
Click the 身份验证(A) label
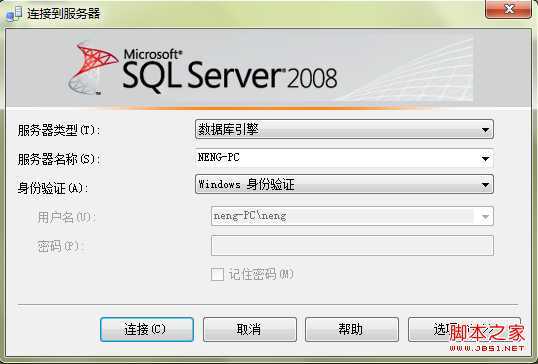point(52,188)
